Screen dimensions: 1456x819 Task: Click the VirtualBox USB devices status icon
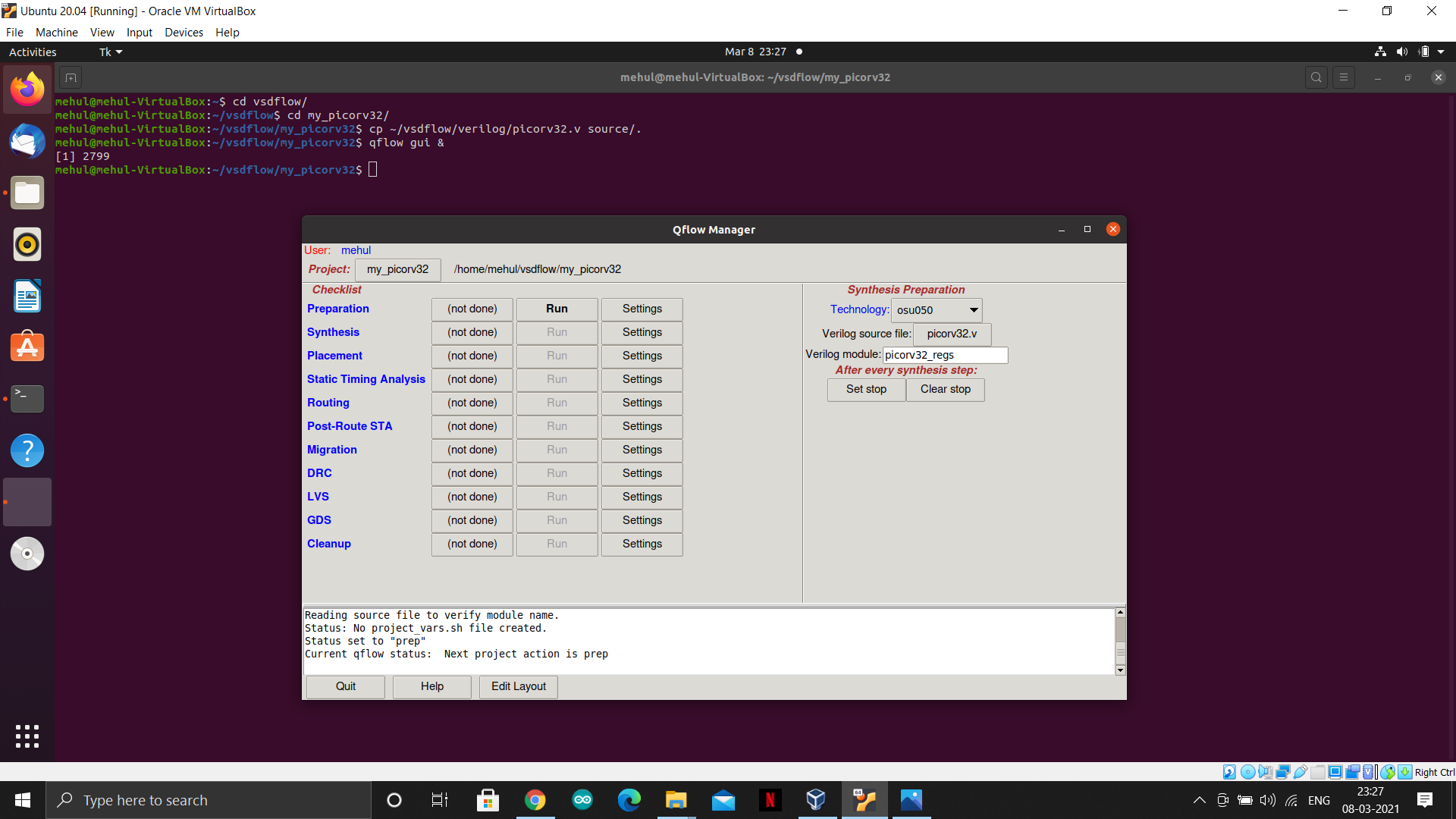(x=1300, y=771)
